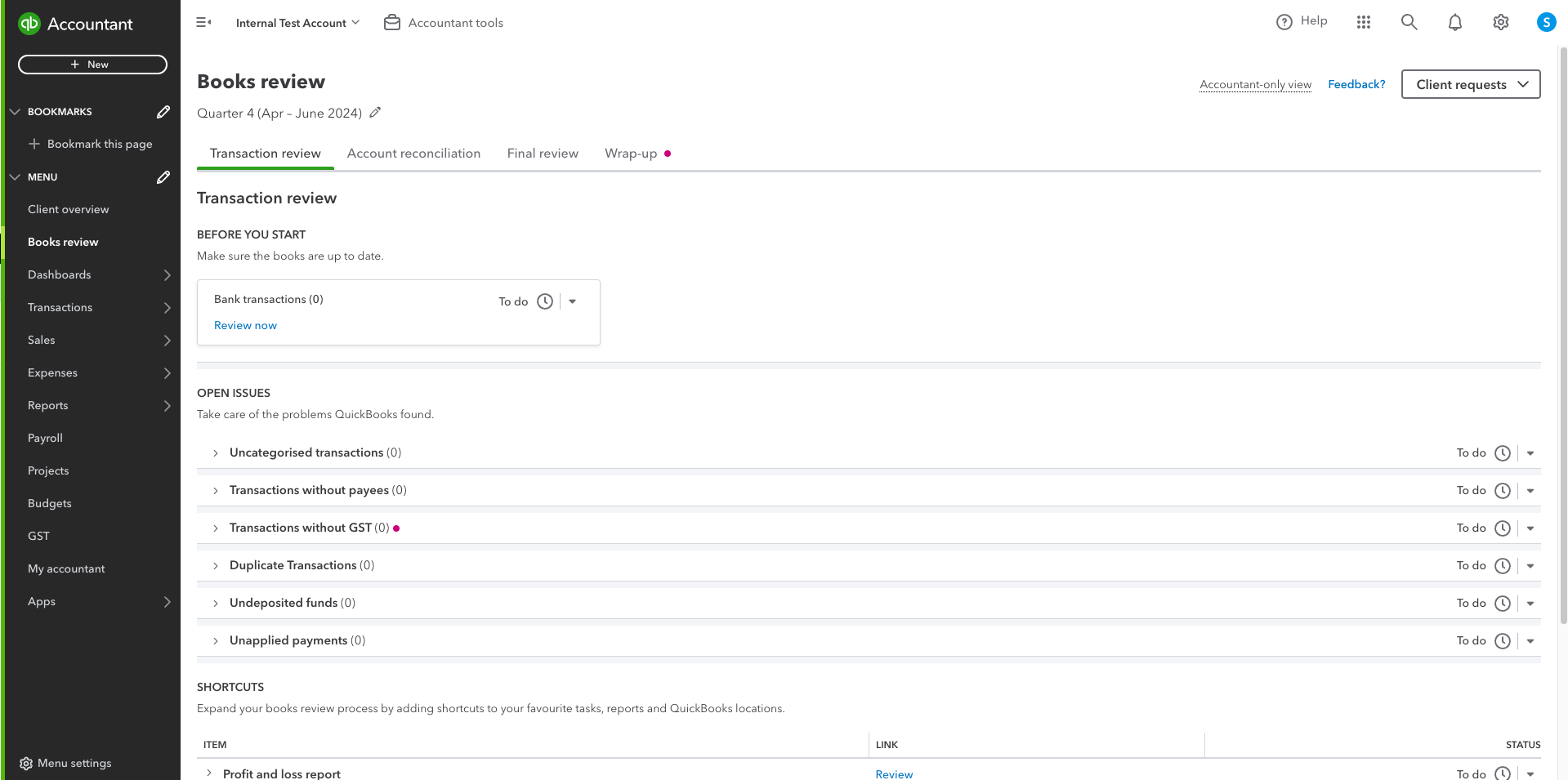The width and height of the screenshot is (1568, 780).
Task: Expand the Sales submenu
Action: (167, 341)
